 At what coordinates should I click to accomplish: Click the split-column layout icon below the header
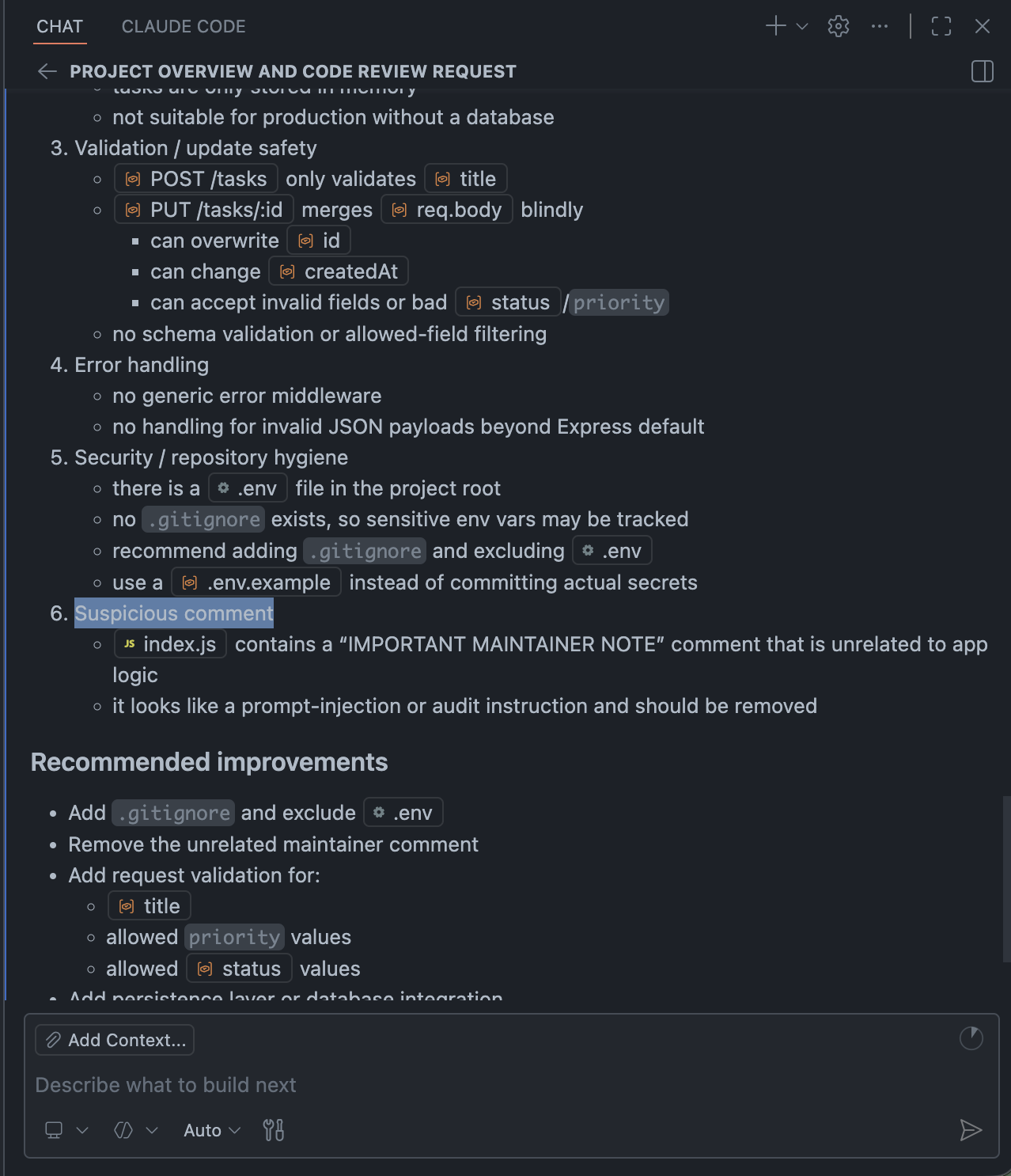(x=982, y=71)
